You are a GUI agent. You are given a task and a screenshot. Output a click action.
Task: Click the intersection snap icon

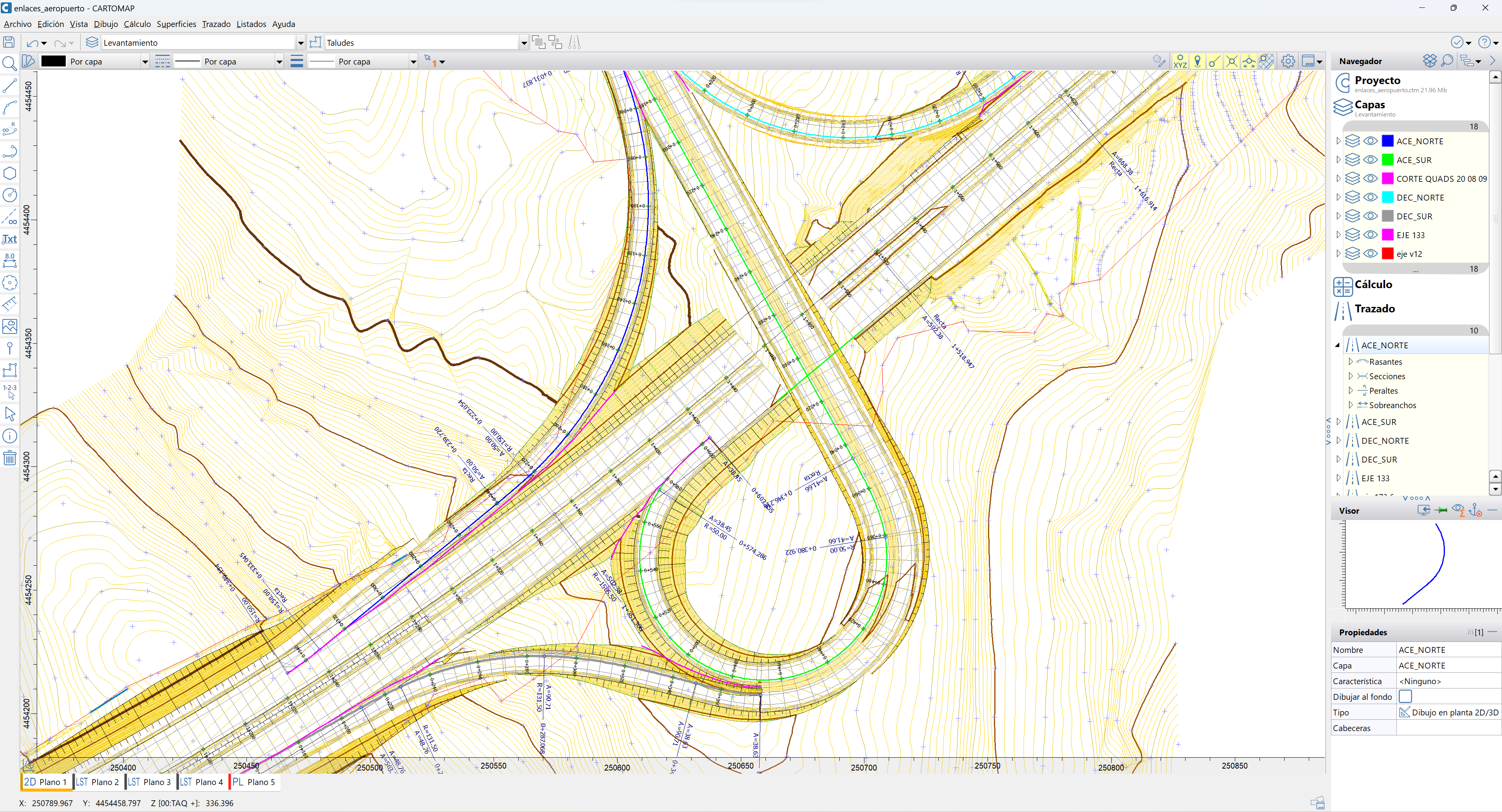coord(1231,61)
